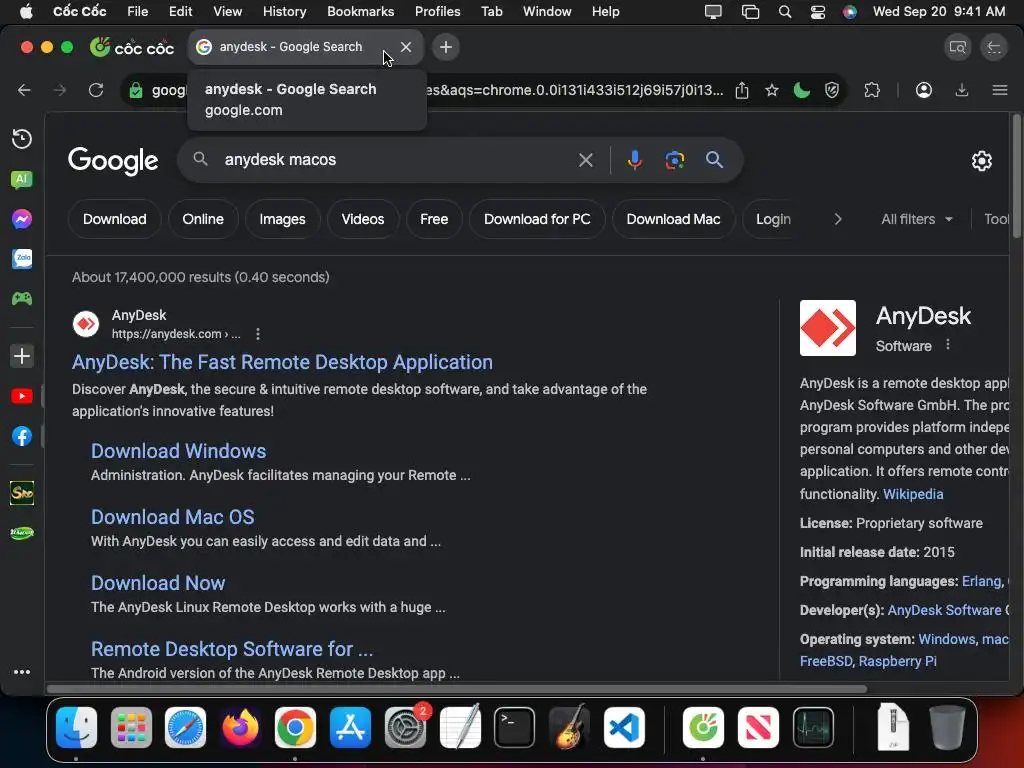View site lock information
The width and height of the screenshot is (1024, 768).
pyautogui.click(x=136, y=90)
